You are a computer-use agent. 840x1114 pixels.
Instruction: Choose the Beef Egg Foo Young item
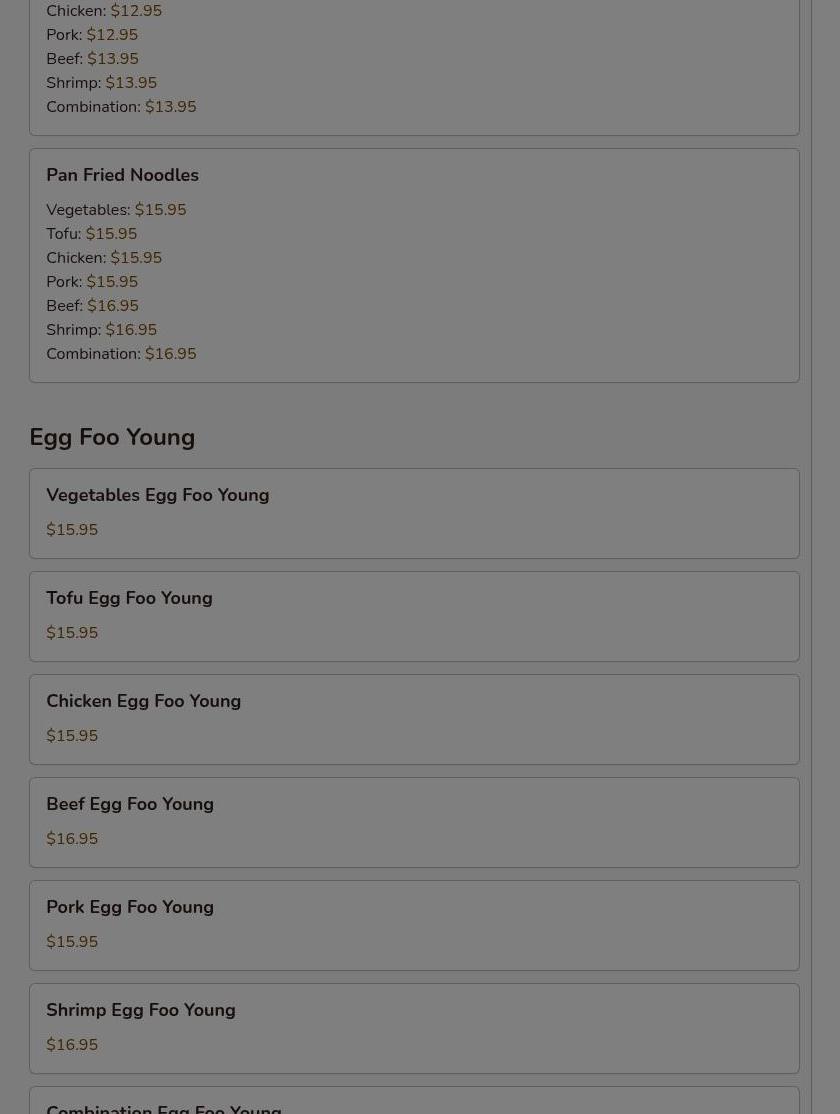[x=414, y=822]
